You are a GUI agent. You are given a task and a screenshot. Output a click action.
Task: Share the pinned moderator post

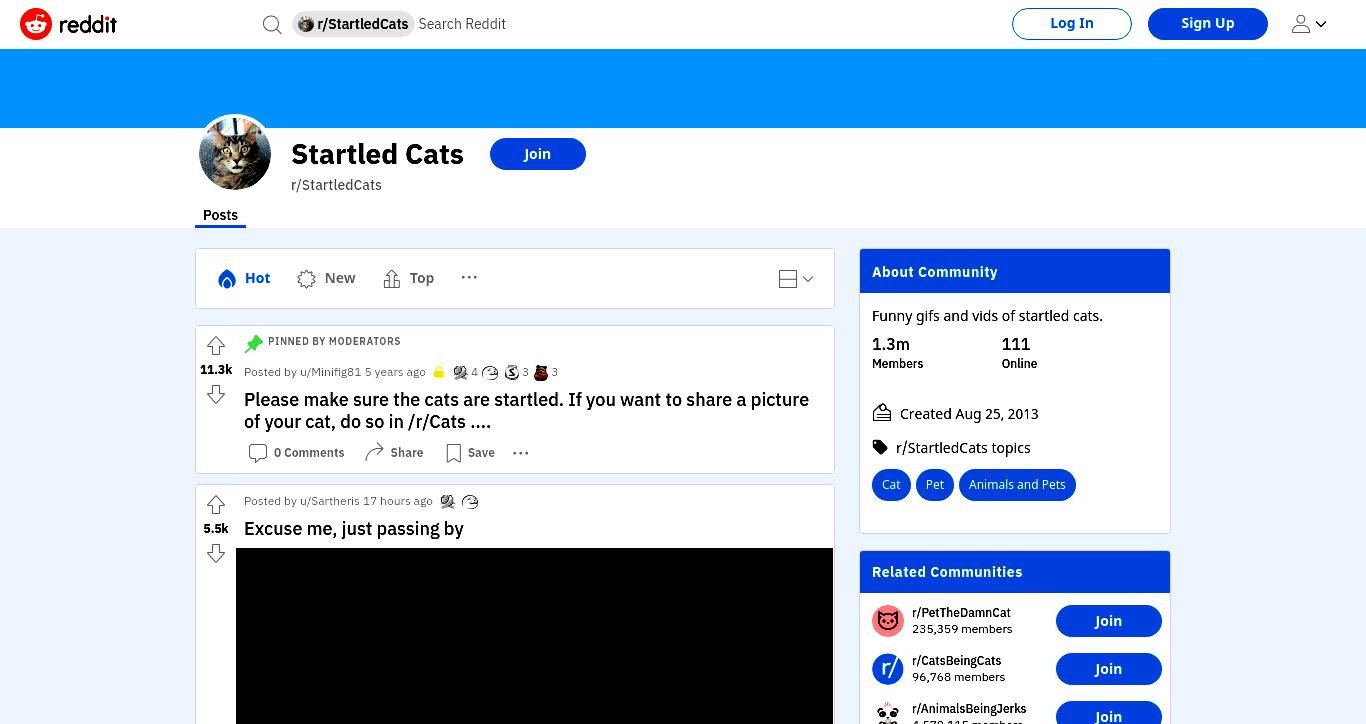(x=394, y=453)
